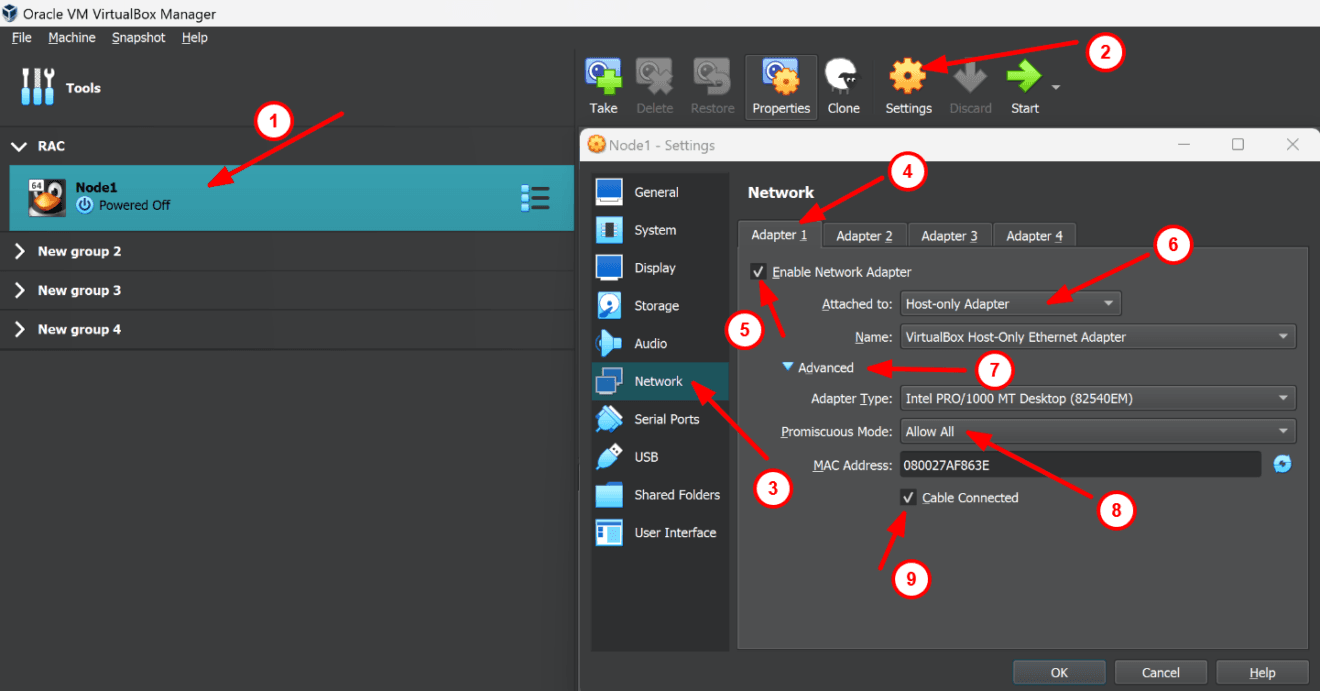
Task: Collapse the Advanced network options
Action: pos(788,367)
